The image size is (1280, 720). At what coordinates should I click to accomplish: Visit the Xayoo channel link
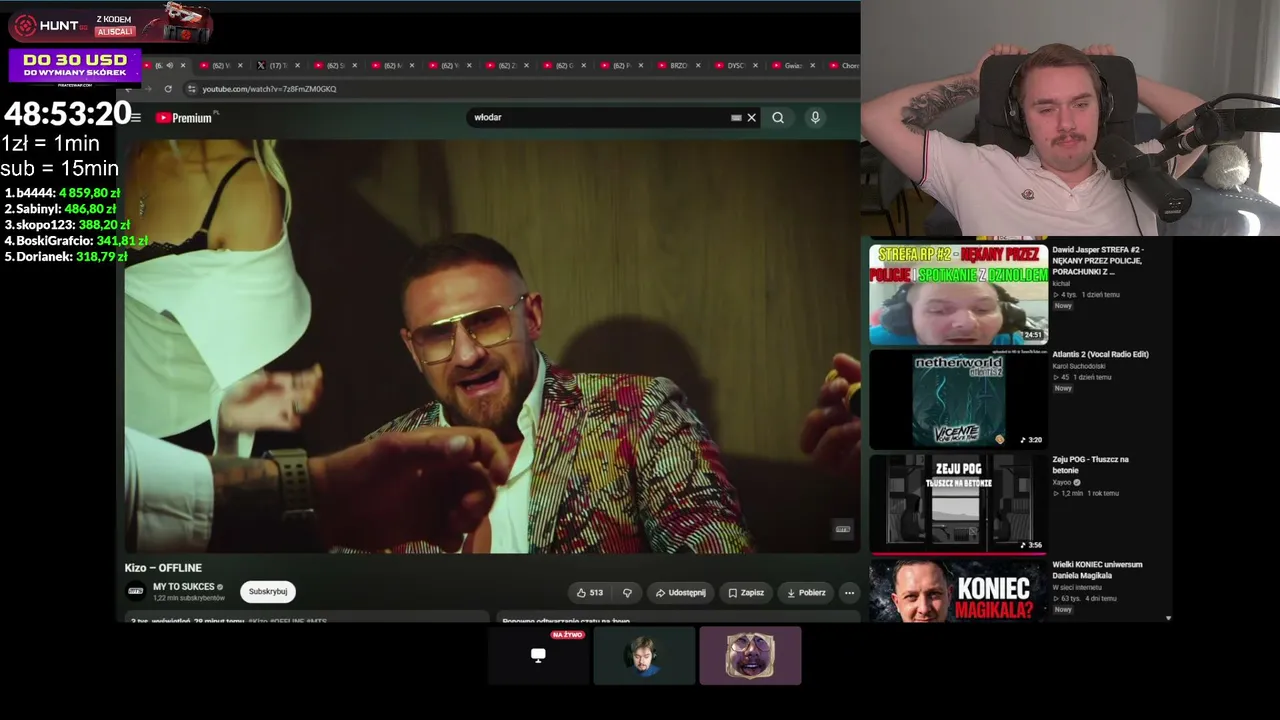point(1061,482)
